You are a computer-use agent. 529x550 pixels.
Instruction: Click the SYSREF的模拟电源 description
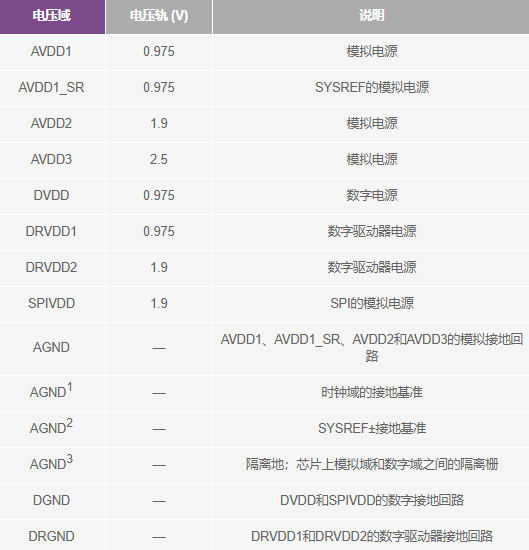click(372, 88)
